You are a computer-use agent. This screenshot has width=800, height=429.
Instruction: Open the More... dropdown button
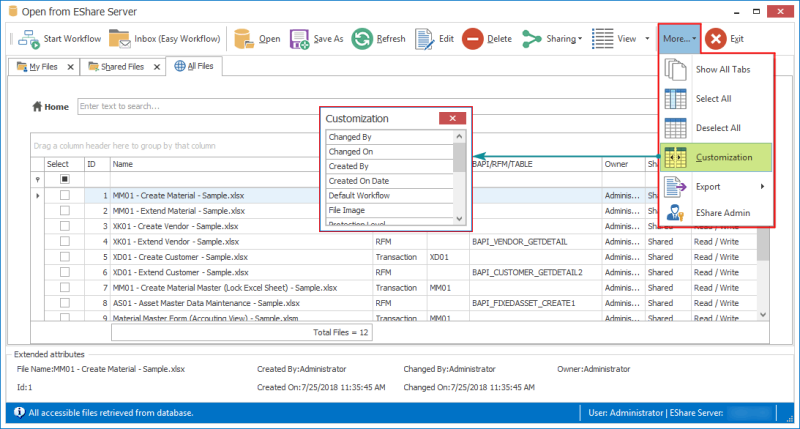coord(679,39)
